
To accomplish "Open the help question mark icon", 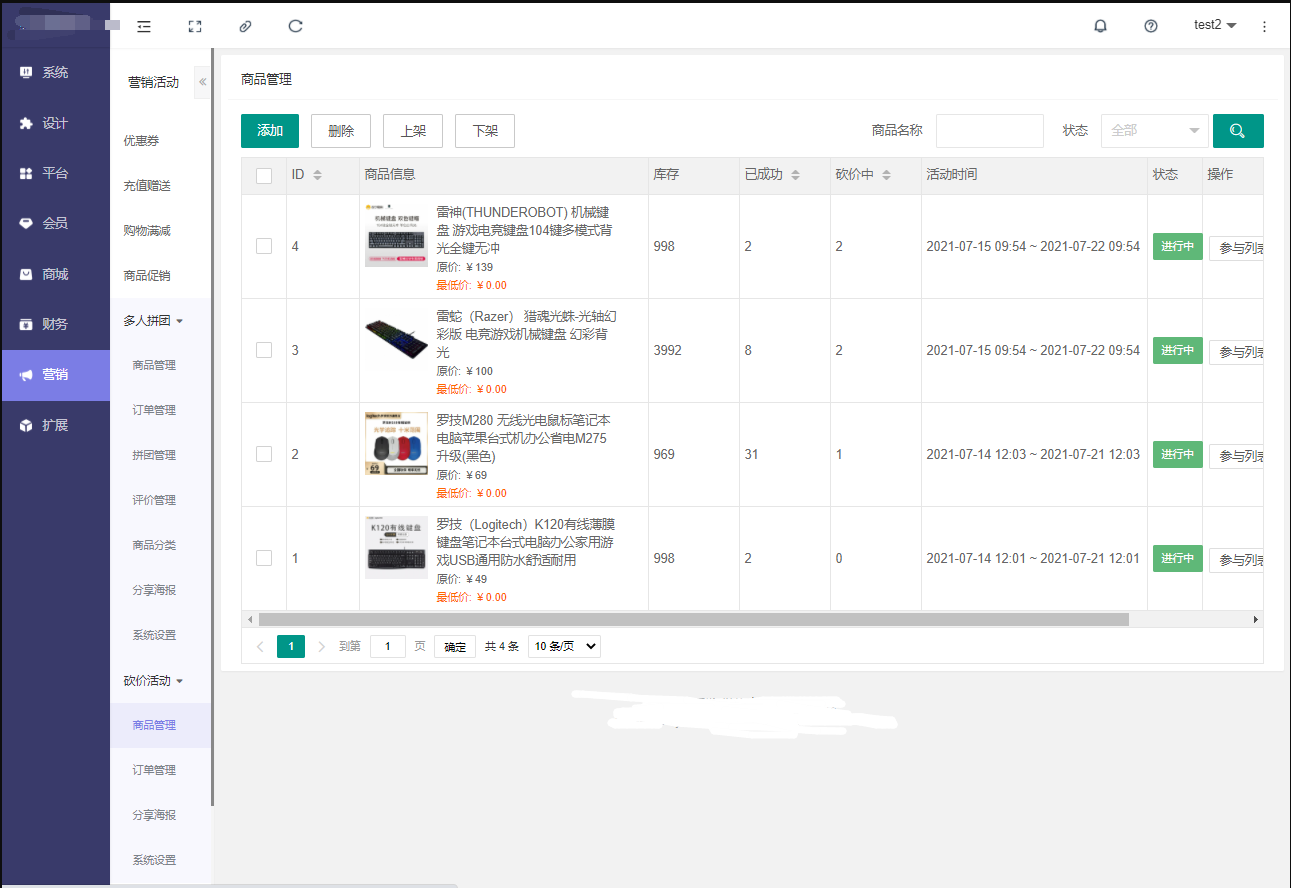I will [1151, 26].
